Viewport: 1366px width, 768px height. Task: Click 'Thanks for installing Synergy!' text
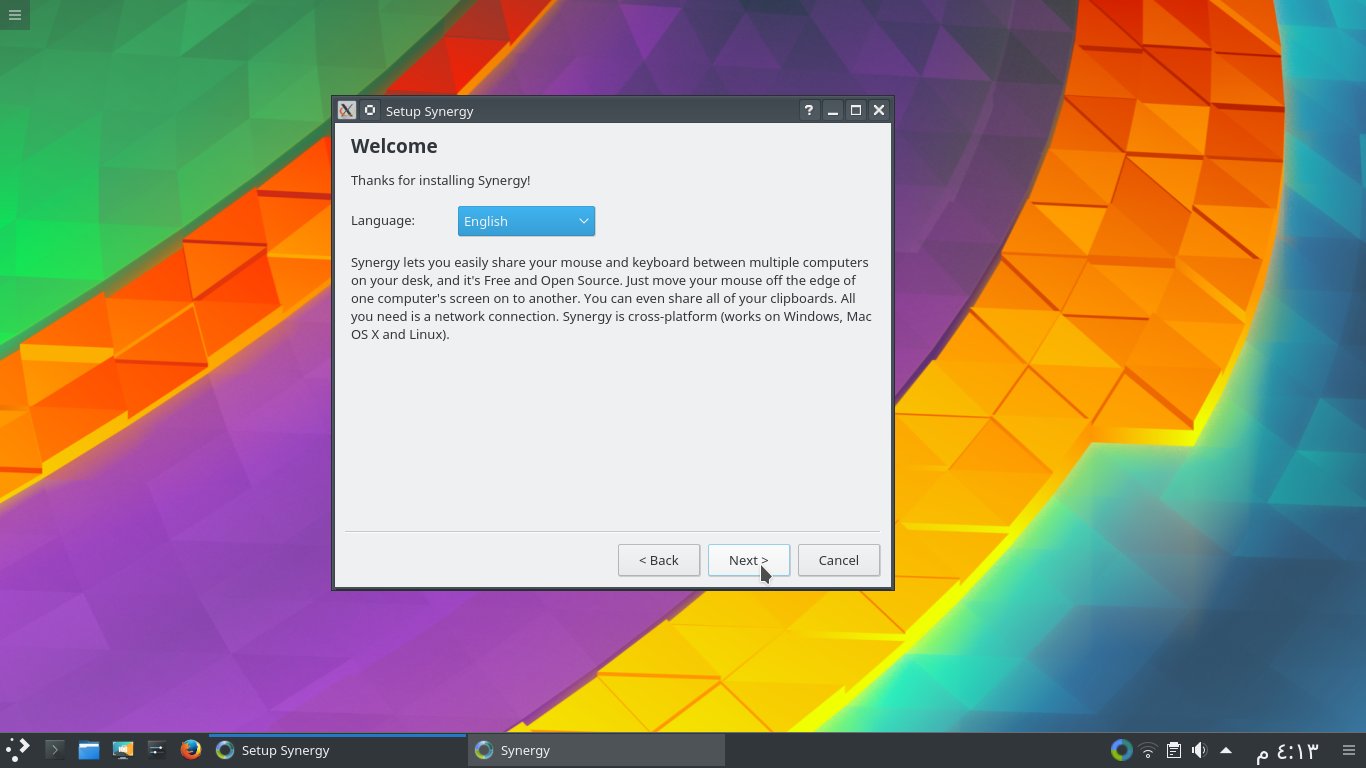[440, 180]
